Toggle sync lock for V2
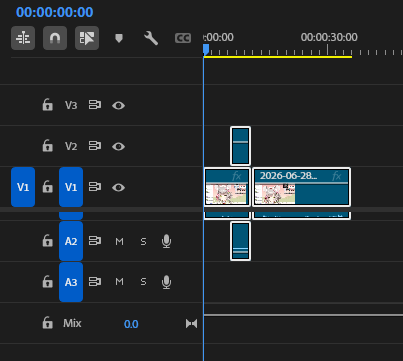This screenshot has height=361, width=403. click(95, 146)
